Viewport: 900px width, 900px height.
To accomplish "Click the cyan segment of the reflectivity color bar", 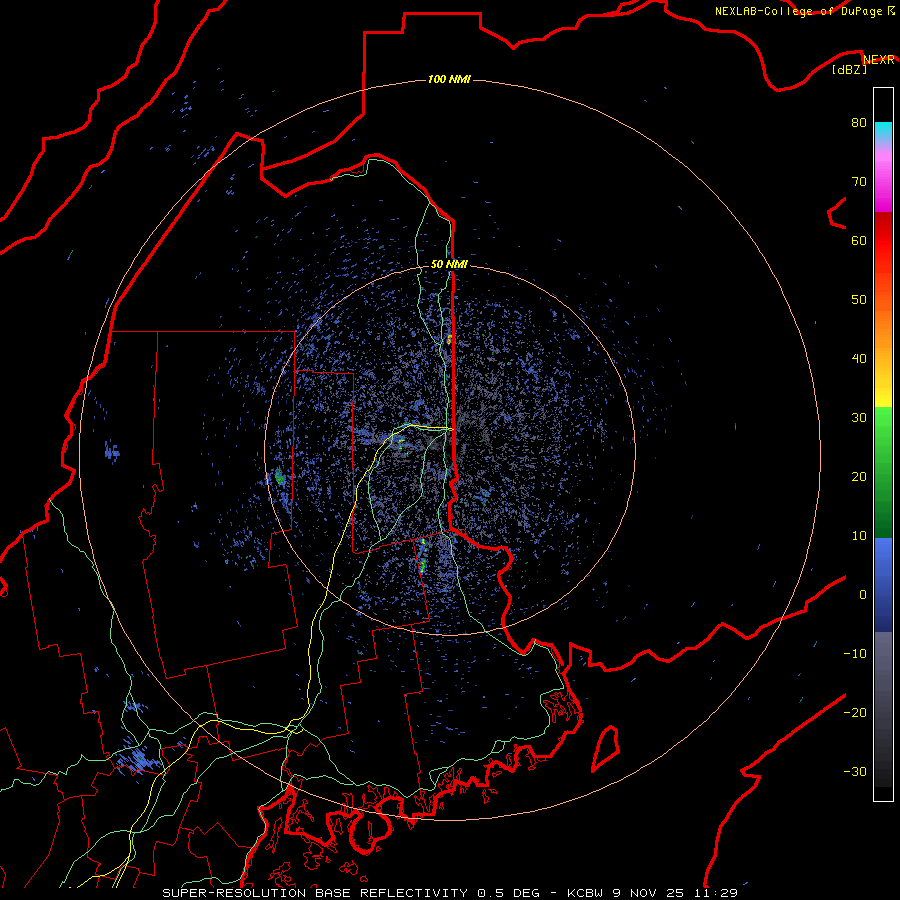I will pyautogui.click(x=883, y=129).
